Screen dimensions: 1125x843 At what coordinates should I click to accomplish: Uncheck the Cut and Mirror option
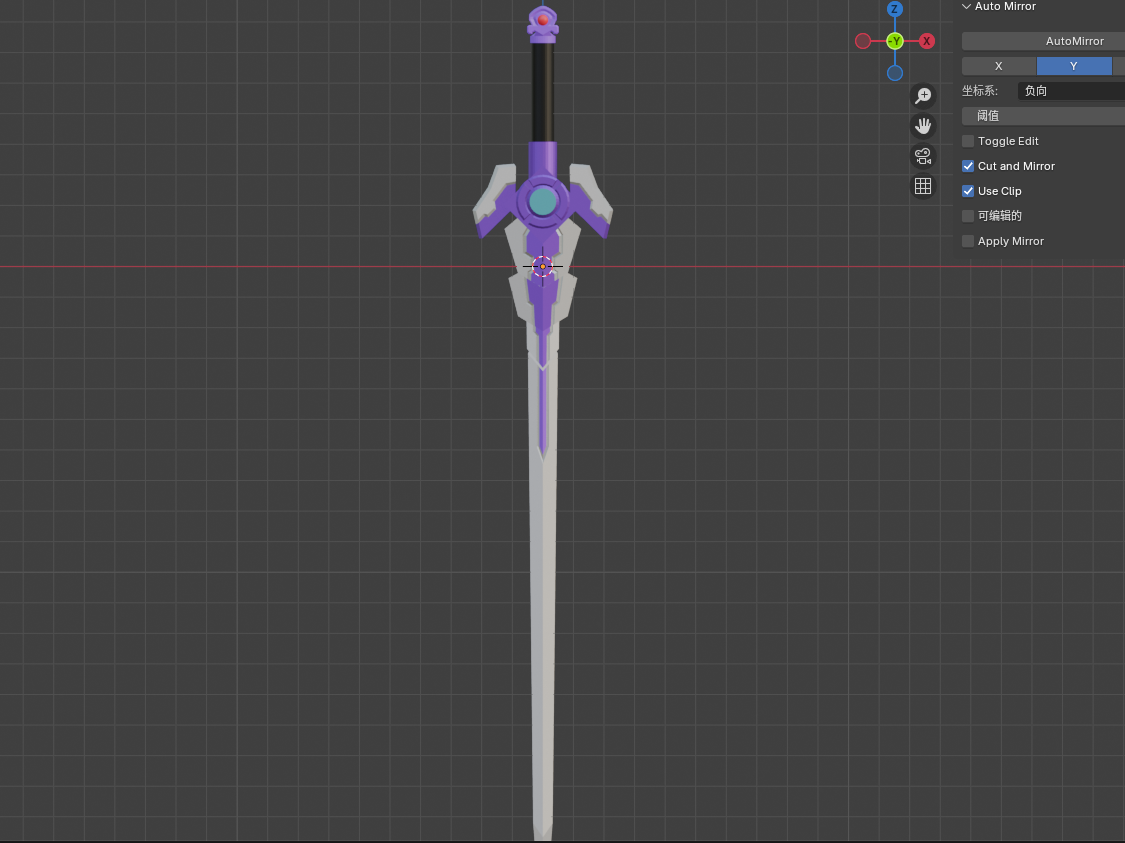[968, 166]
